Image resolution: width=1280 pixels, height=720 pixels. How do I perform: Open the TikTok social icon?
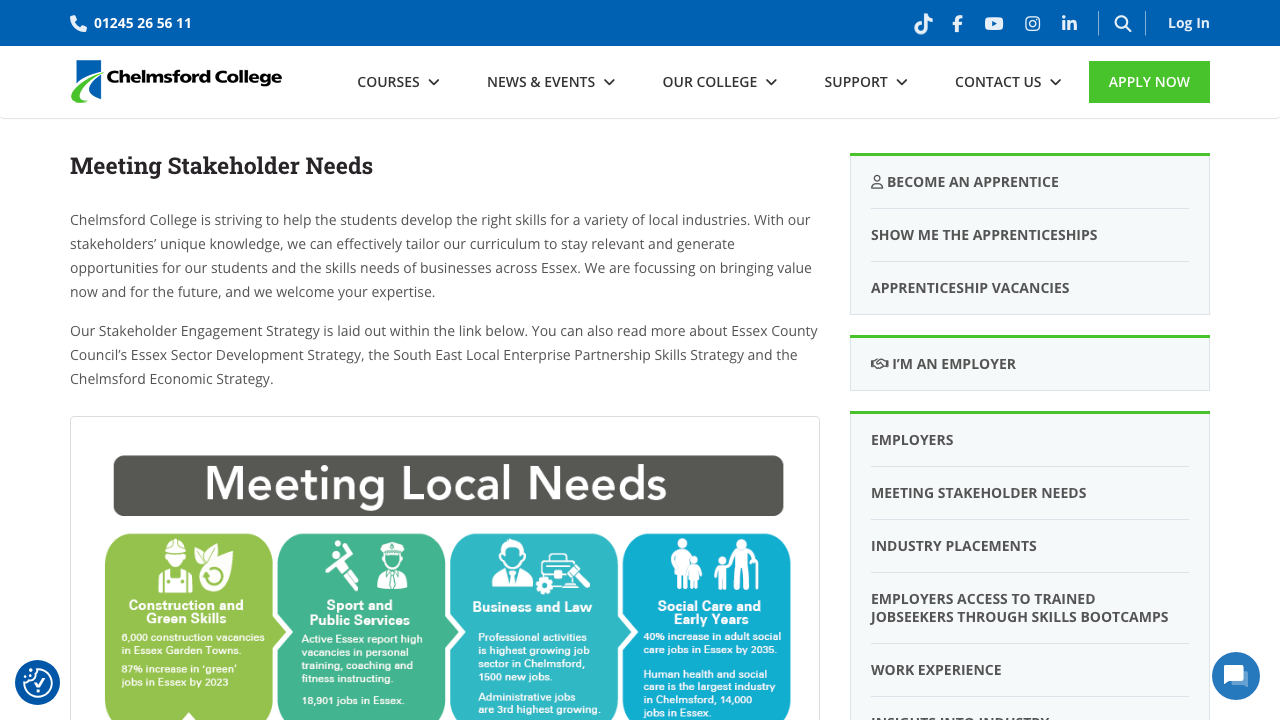[x=922, y=23]
